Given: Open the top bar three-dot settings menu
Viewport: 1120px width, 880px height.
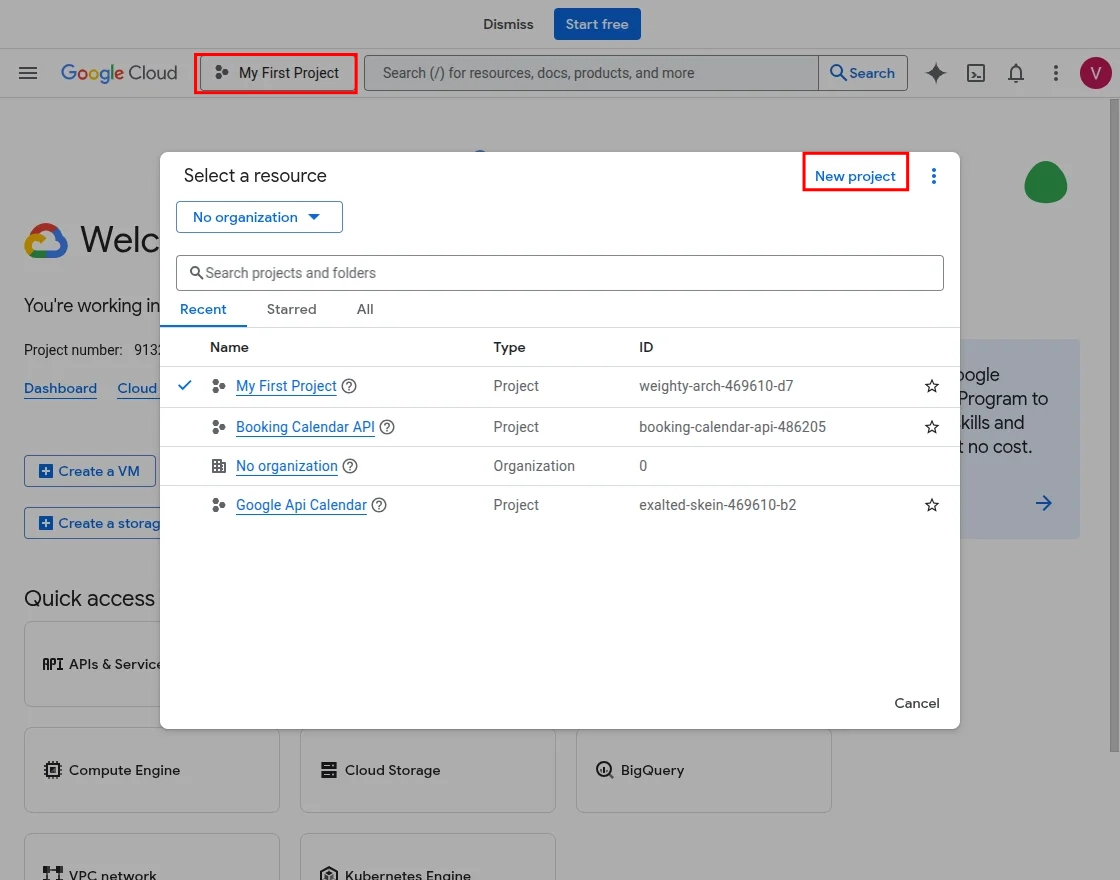Looking at the screenshot, I should [x=1056, y=73].
